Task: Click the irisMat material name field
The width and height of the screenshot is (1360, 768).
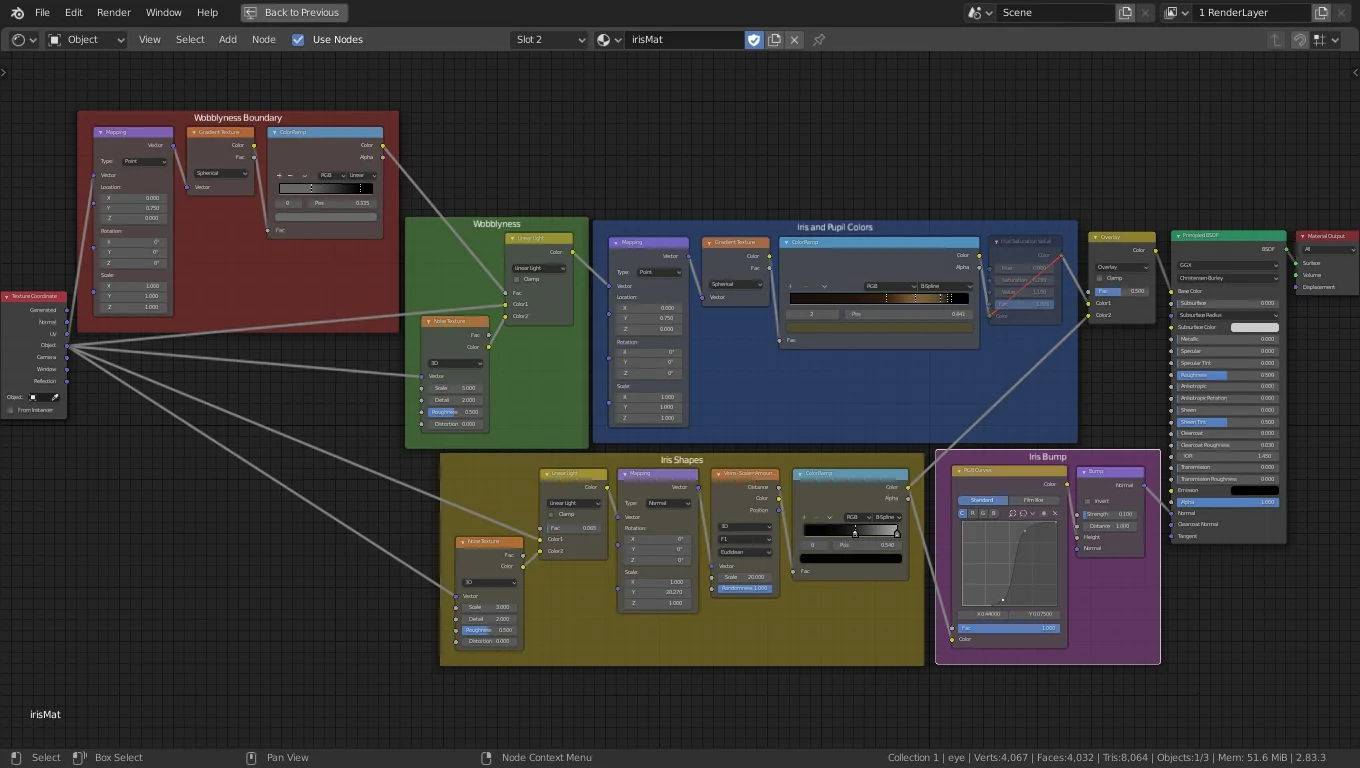Action: pyautogui.click(x=684, y=40)
